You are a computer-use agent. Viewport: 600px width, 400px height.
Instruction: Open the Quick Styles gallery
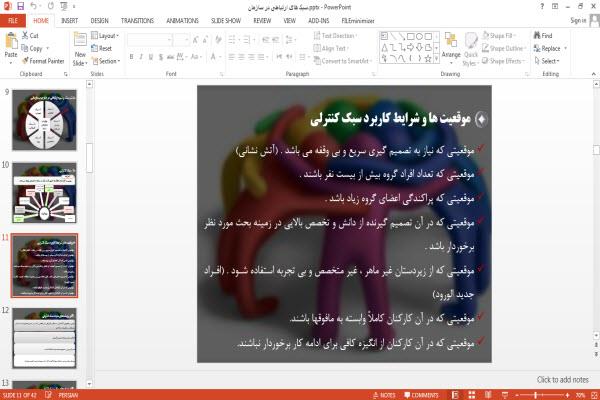(x=471, y=50)
